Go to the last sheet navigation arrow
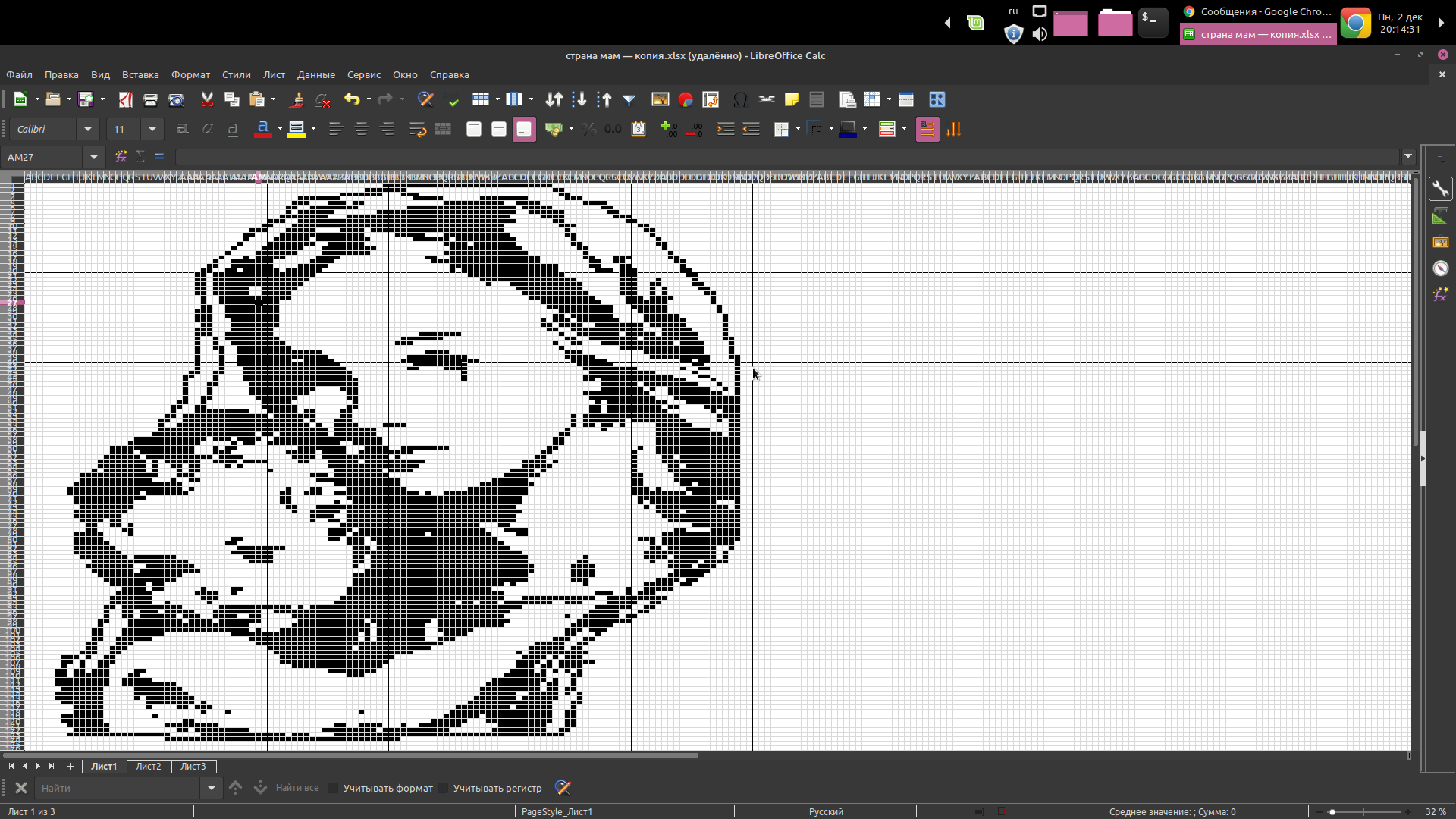Viewport: 1456px width, 819px height. click(x=52, y=767)
